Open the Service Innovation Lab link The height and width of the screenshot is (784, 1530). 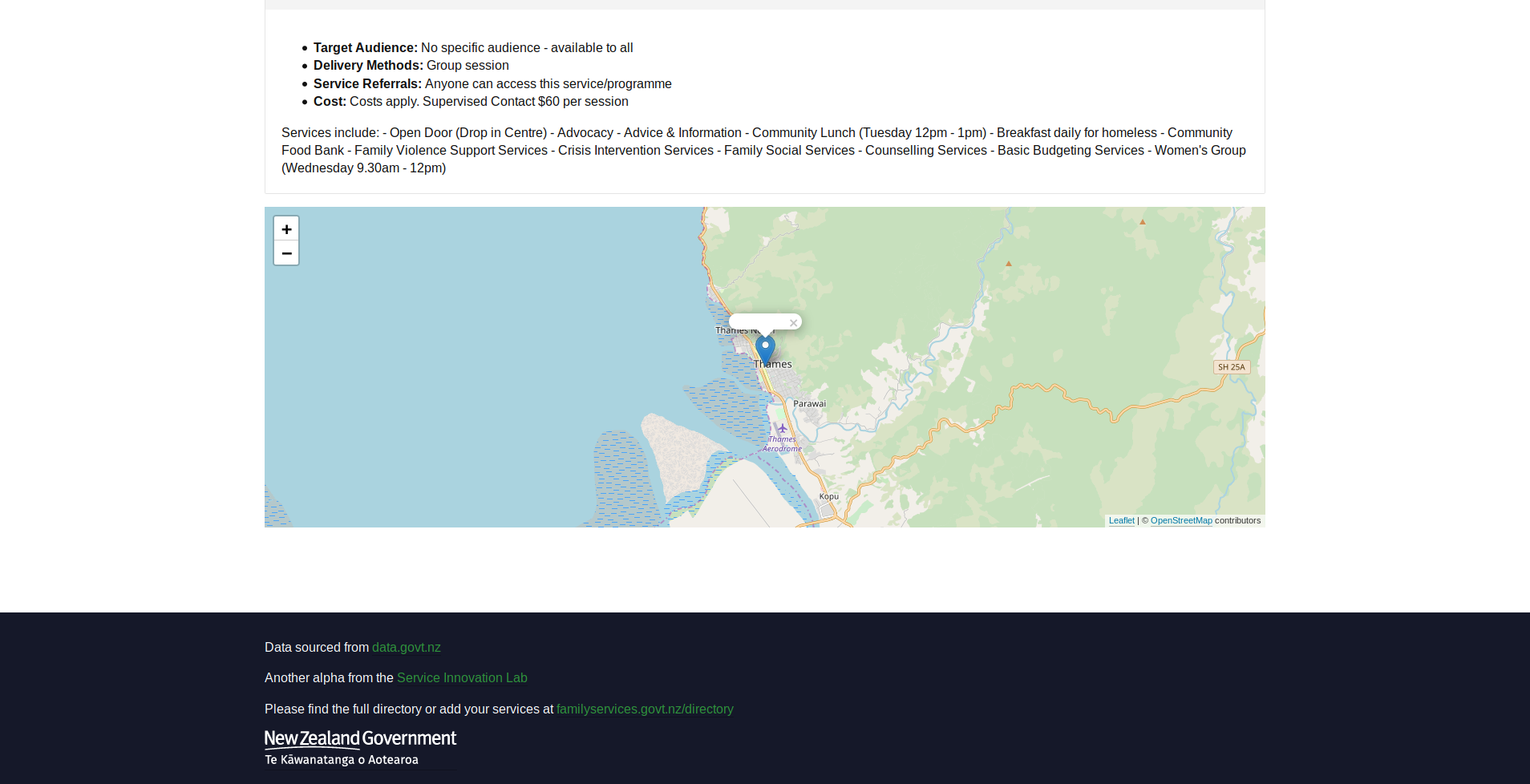click(462, 677)
